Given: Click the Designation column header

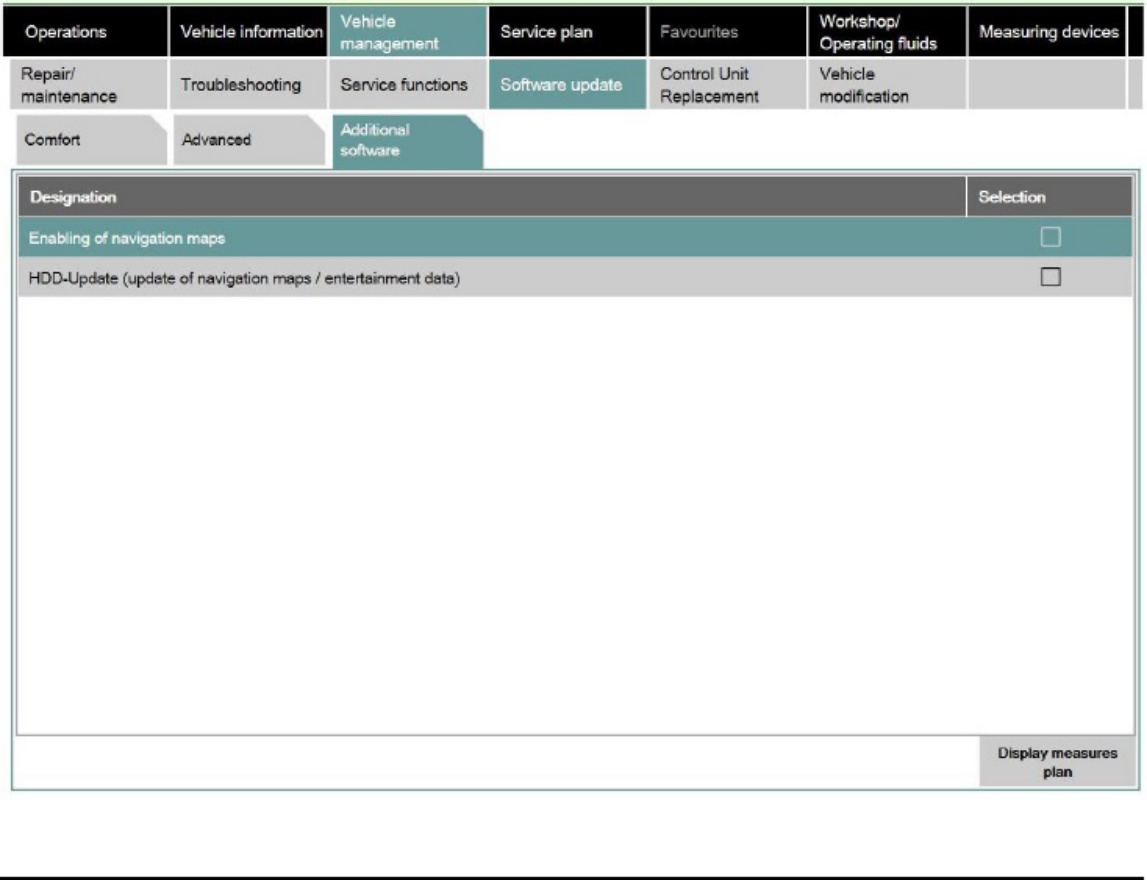Looking at the screenshot, I should tap(492, 197).
